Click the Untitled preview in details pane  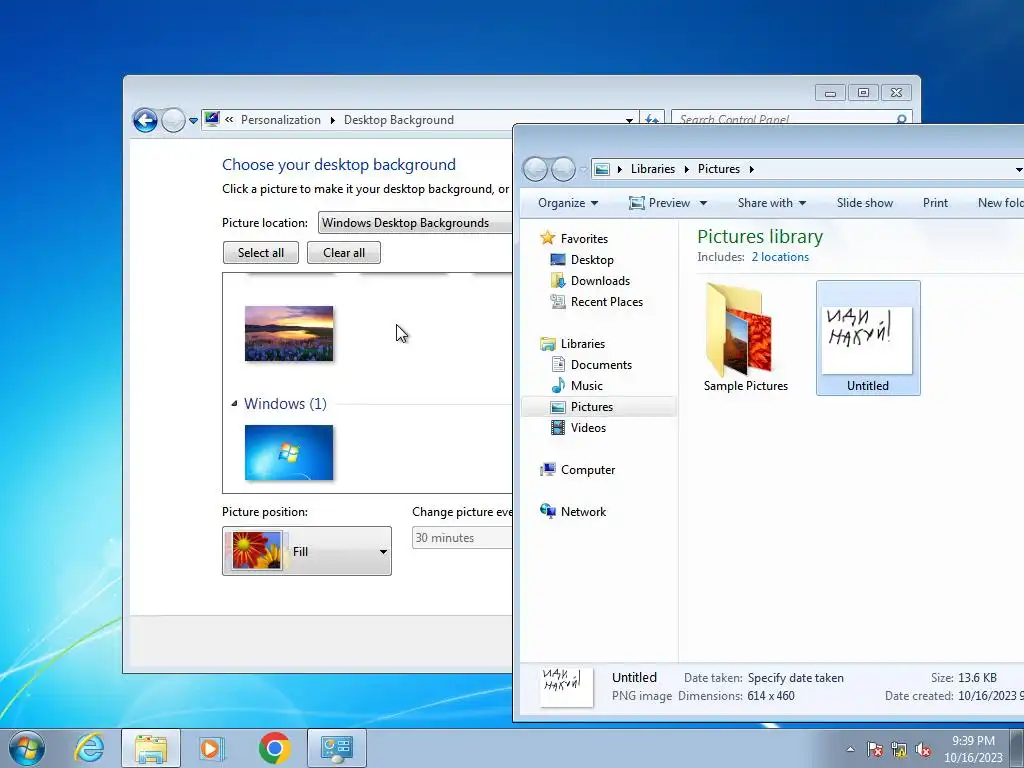[x=566, y=687]
